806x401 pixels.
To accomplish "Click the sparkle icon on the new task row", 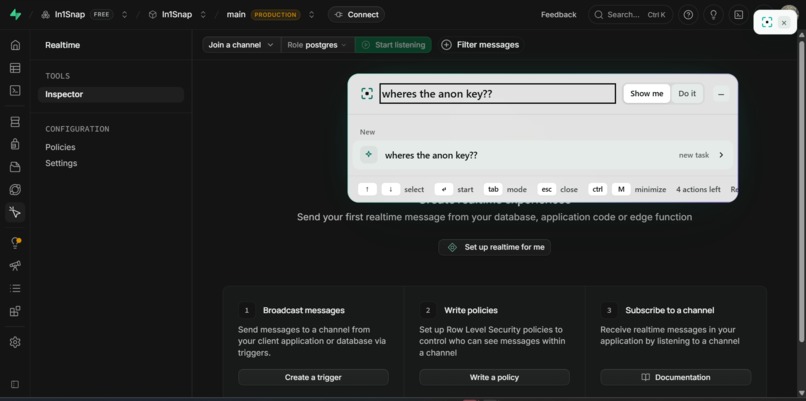I will click(369, 154).
